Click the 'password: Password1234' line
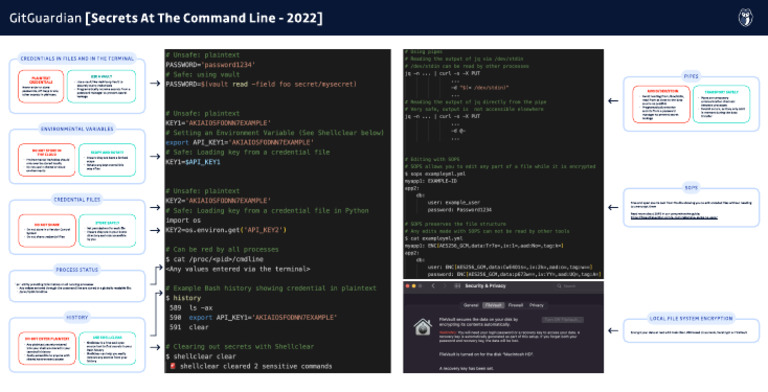This screenshot has width=768, height=392. (459, 210)
